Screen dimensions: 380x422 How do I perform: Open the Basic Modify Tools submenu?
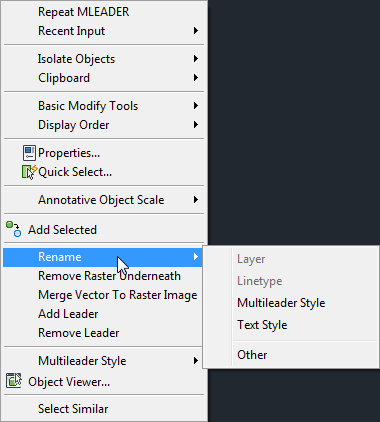pyautogui.click(x=104, y=106)
